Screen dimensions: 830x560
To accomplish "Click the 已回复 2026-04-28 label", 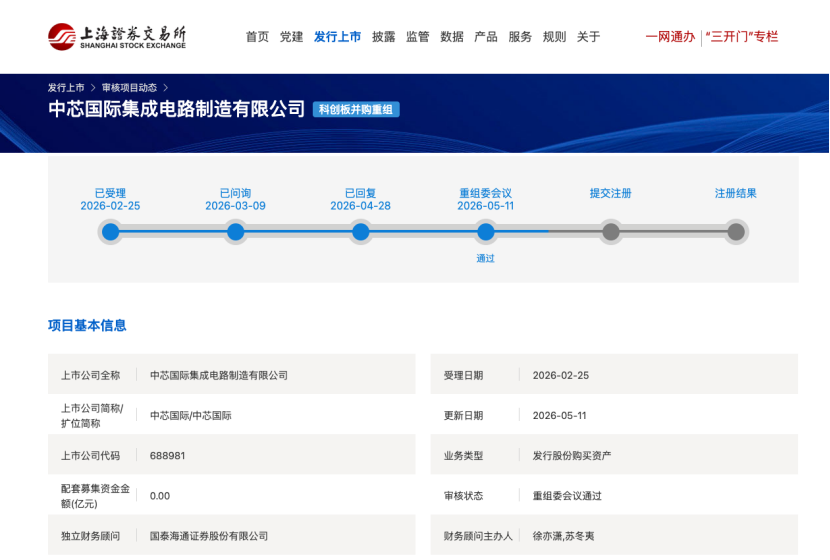I will tap(360, 200).
